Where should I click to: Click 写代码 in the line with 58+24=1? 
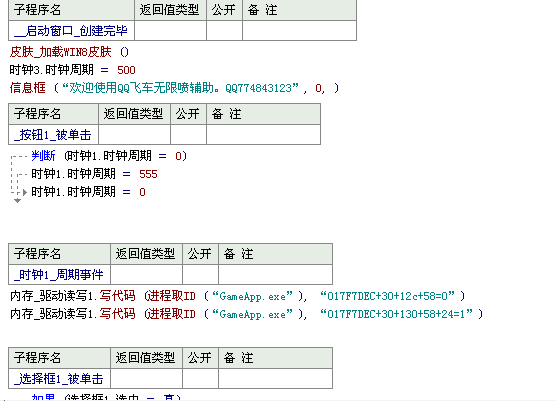117,314
